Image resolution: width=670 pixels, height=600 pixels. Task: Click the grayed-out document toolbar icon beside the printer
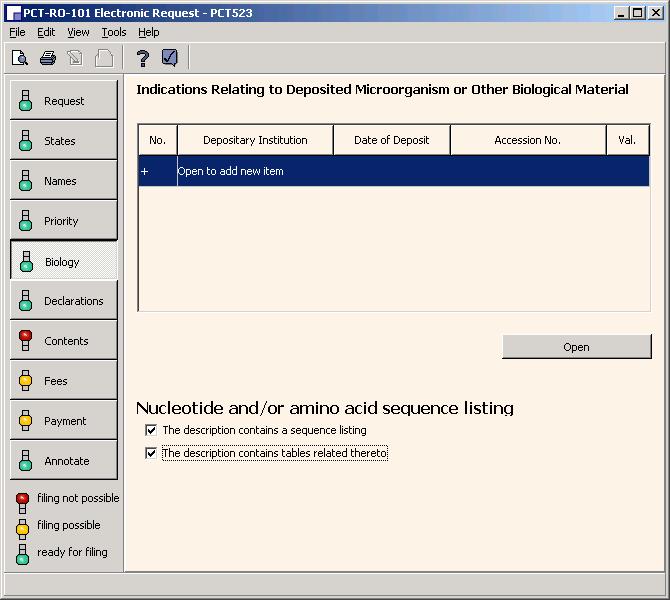point(75,58)
